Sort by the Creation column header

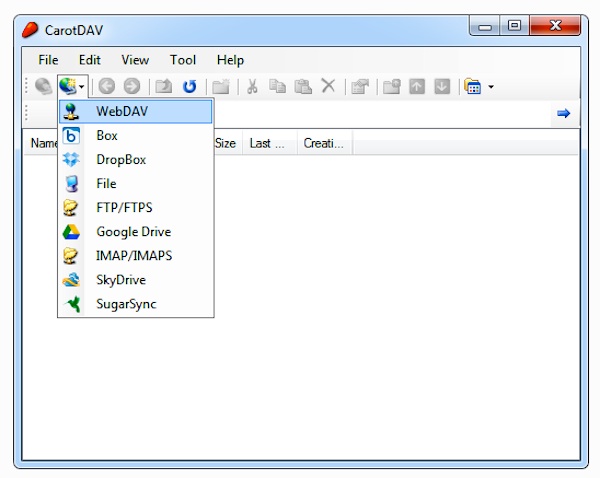pyautogui.click(x=324, y=143)
